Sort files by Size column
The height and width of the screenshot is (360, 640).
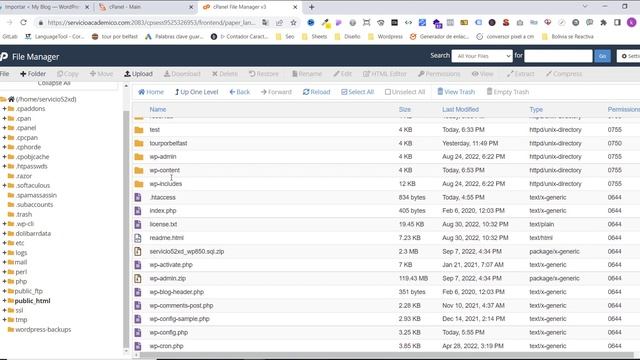[x=404, y=109]
